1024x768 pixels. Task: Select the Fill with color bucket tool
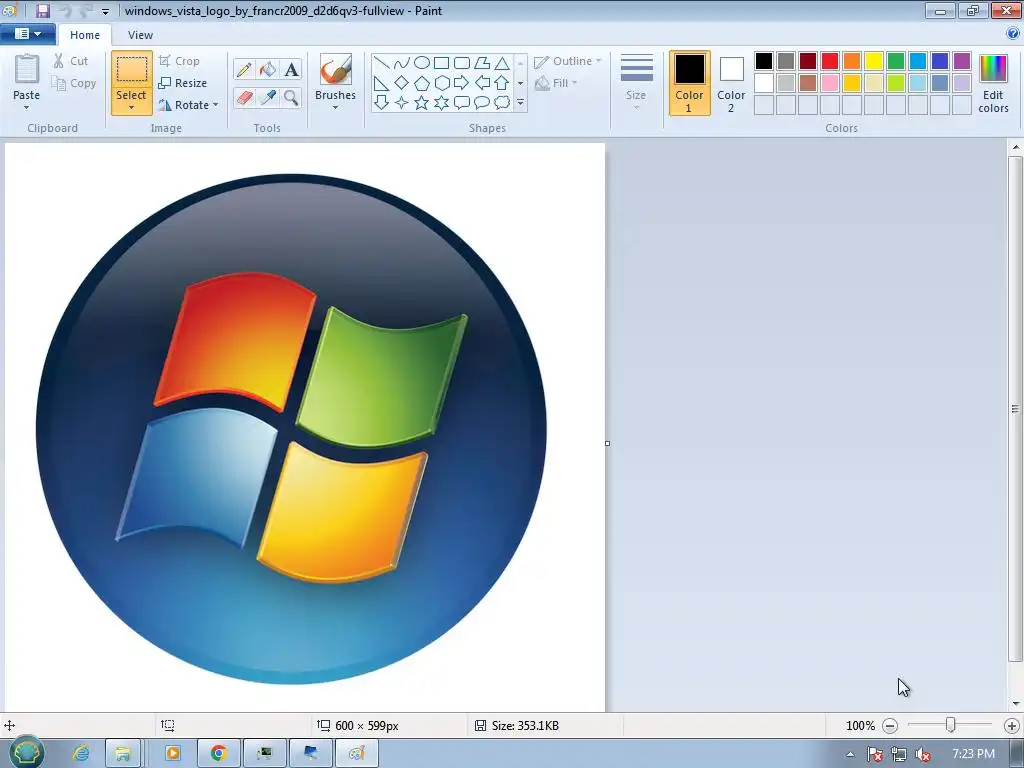pyautogui.click(x=268, y=69)
